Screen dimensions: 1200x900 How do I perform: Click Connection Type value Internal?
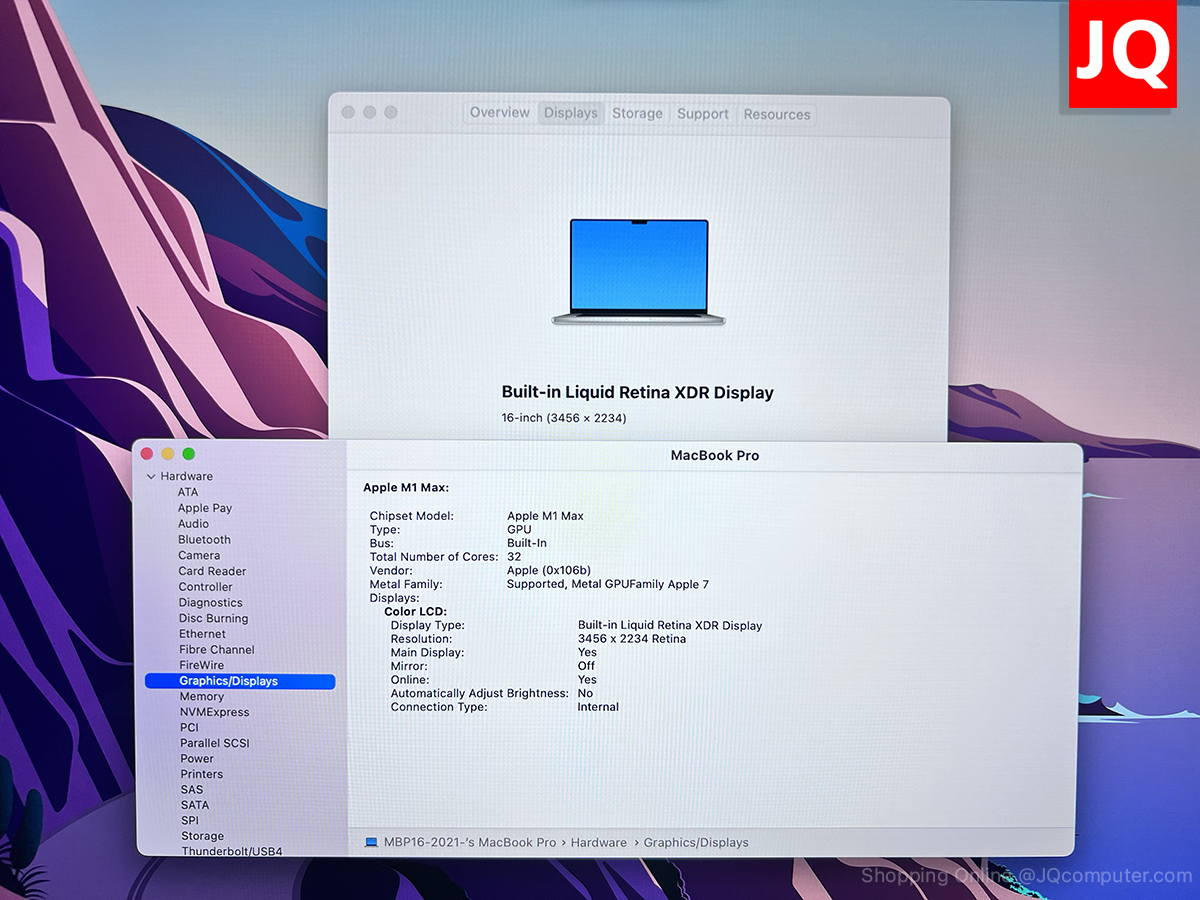[x=598, y=707]
